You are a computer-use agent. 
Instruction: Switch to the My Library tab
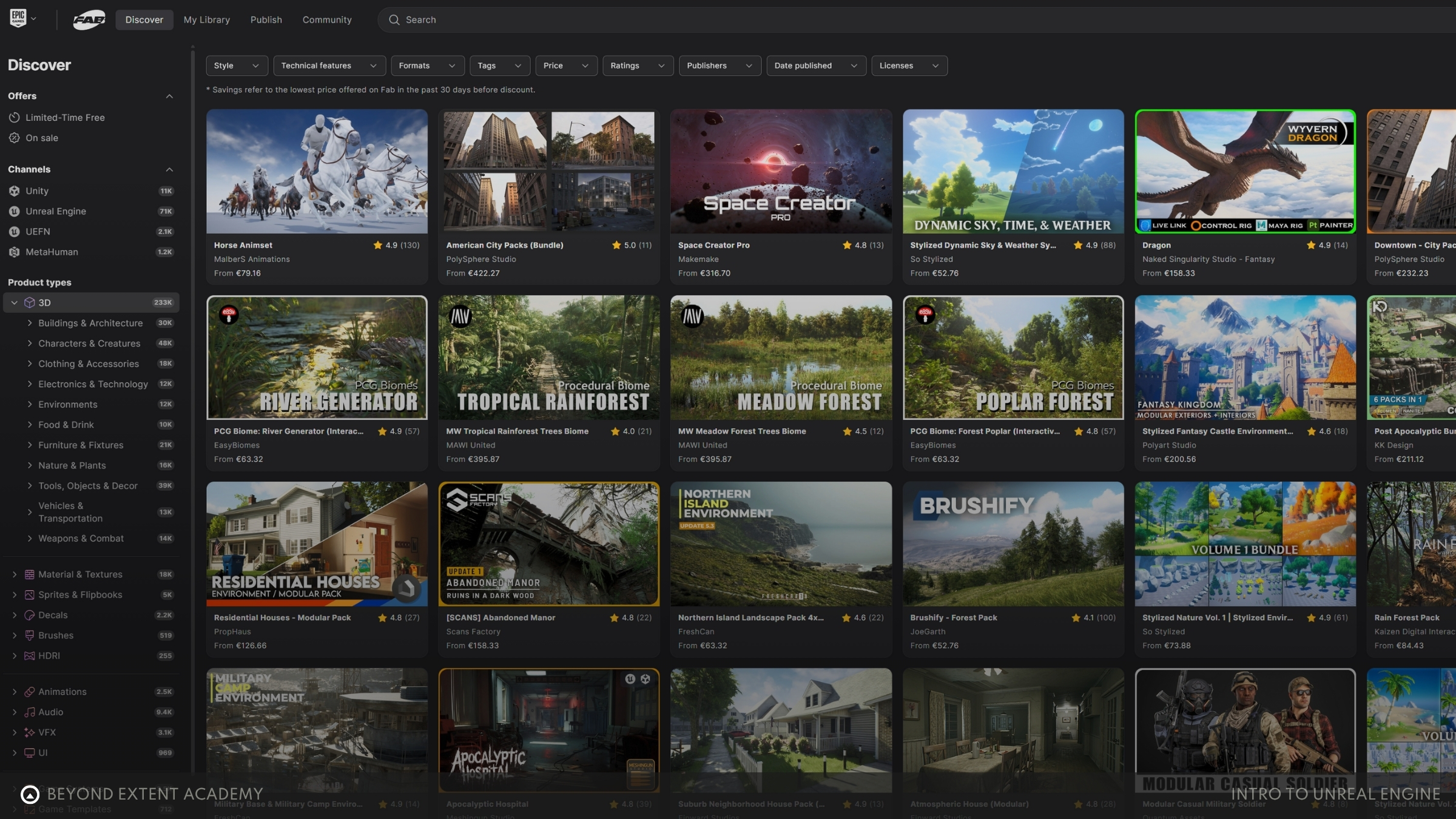[207, 19]
